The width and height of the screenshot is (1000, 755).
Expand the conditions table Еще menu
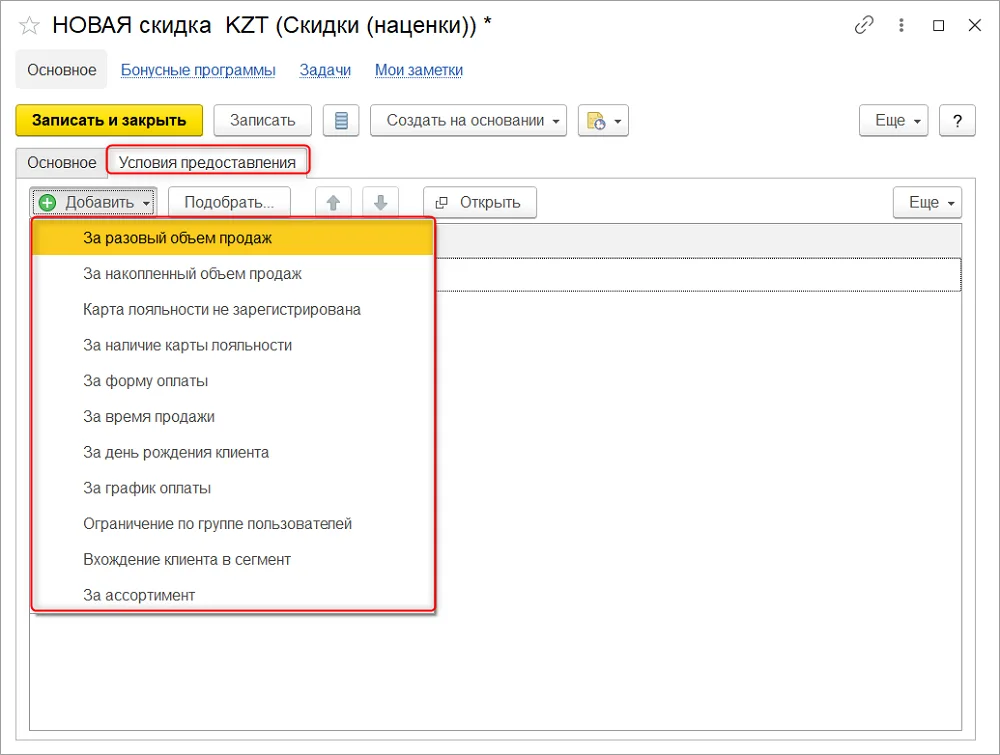[927, 203]
